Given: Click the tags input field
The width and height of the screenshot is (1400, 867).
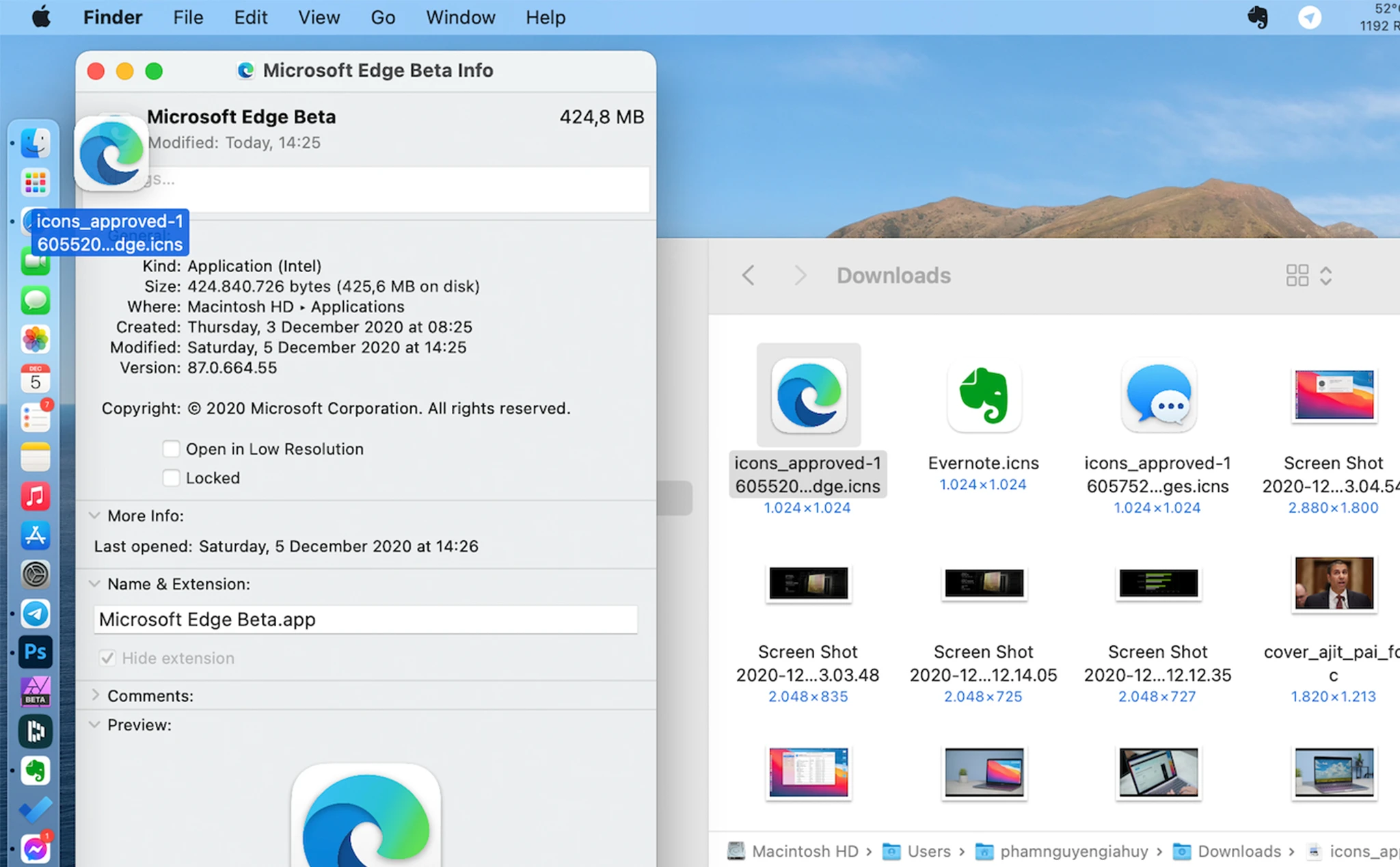Looking at the screenshot, I should (366, 189).
